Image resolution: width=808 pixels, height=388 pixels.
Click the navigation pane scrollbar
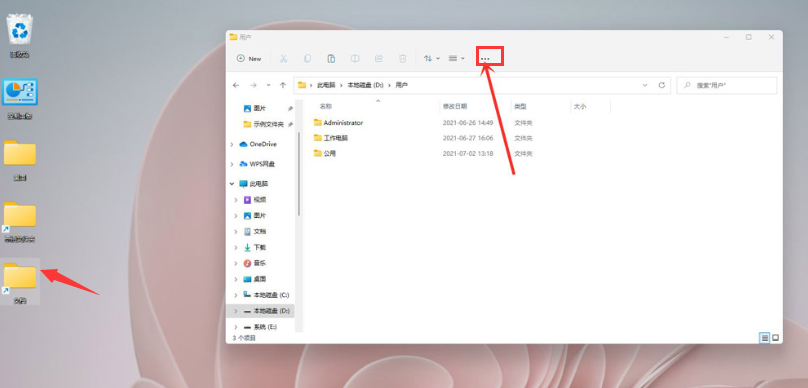[x=298, y=174]
